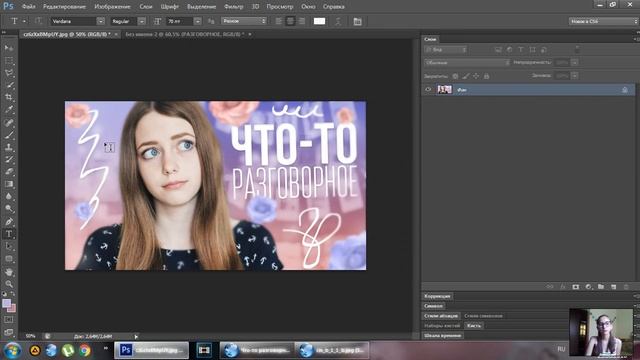Screen dimensions: 640x360
Task: Create a new layer in Layers panel
Action: (x=613, y=287)
